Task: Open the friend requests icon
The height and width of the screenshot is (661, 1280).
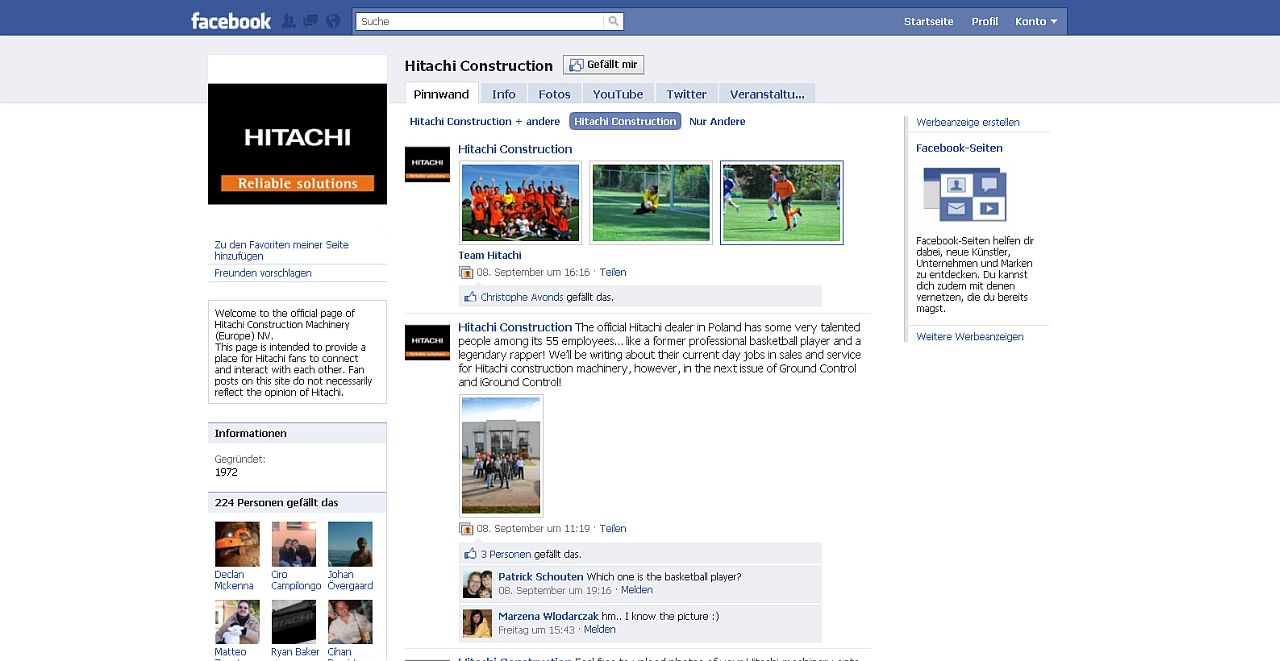Action: tap(289, 21)
